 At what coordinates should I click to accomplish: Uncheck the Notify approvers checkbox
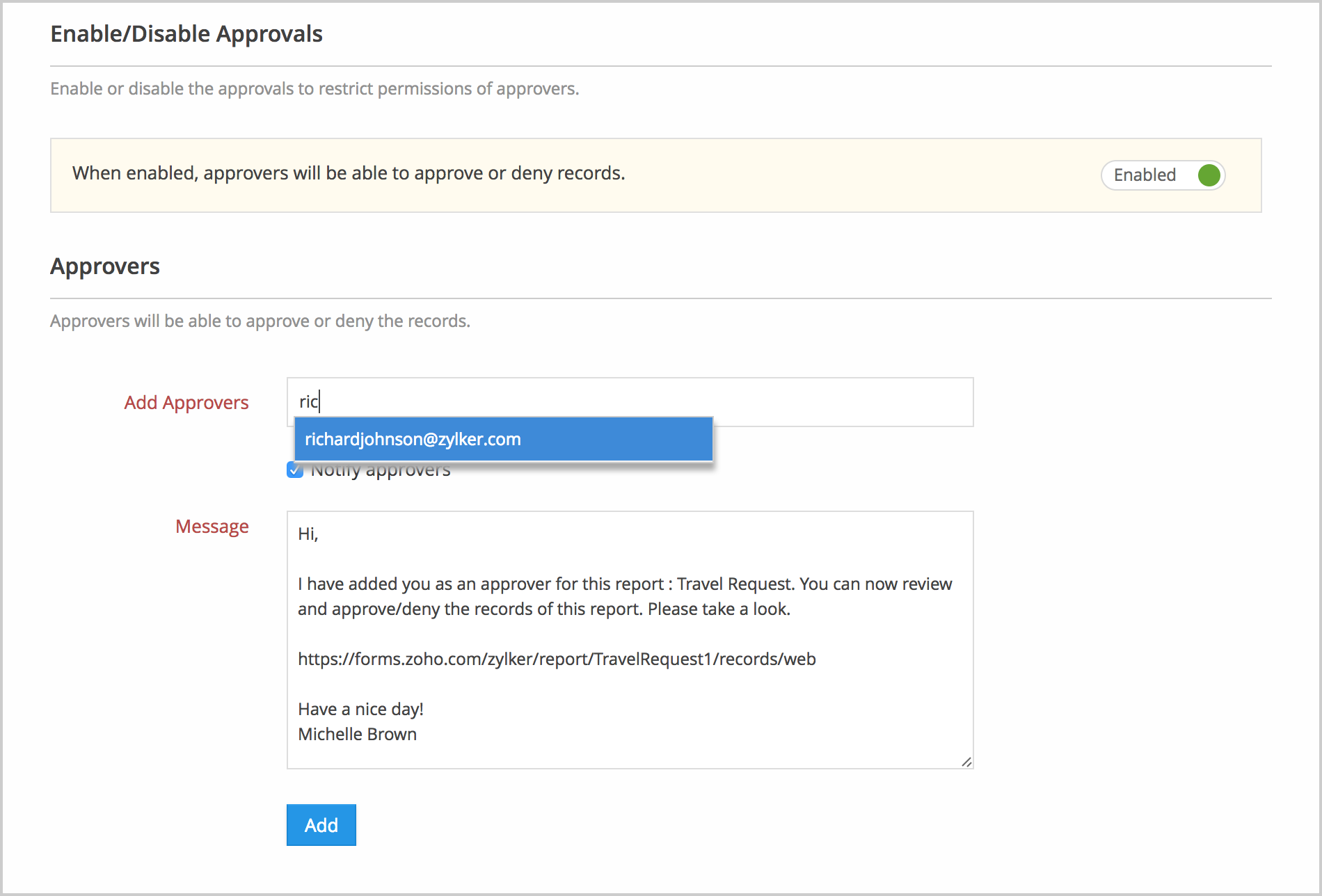click(294, 472)
